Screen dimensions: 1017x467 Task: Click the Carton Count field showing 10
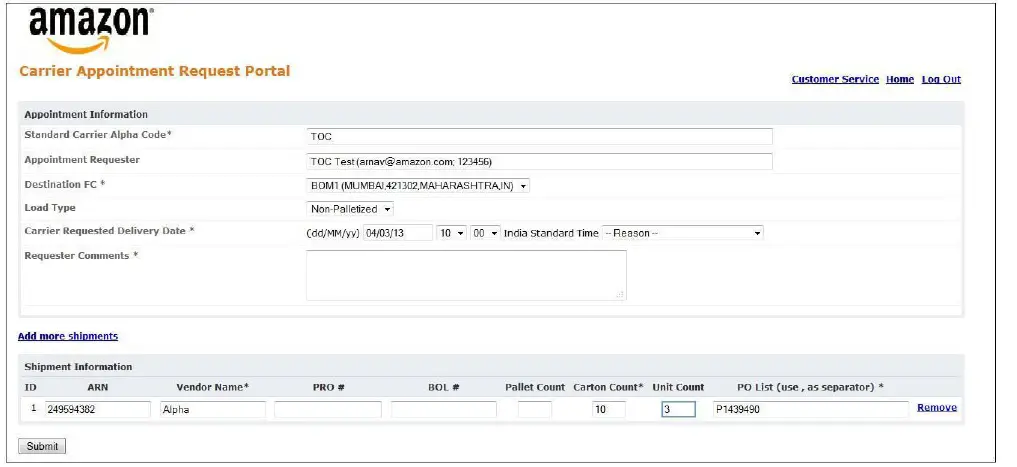(608, 409)
